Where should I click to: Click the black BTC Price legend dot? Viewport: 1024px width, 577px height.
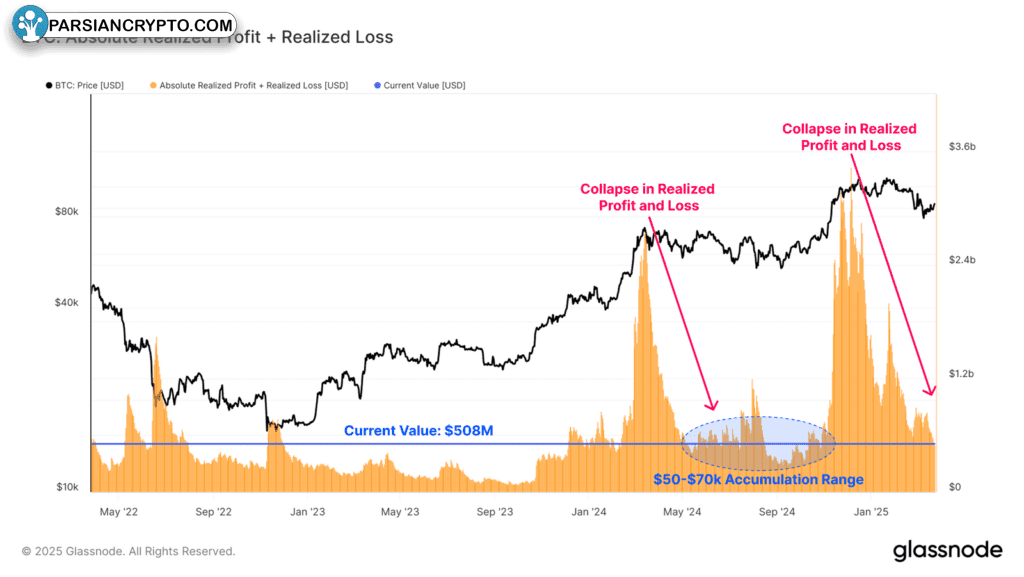[49, 86]
